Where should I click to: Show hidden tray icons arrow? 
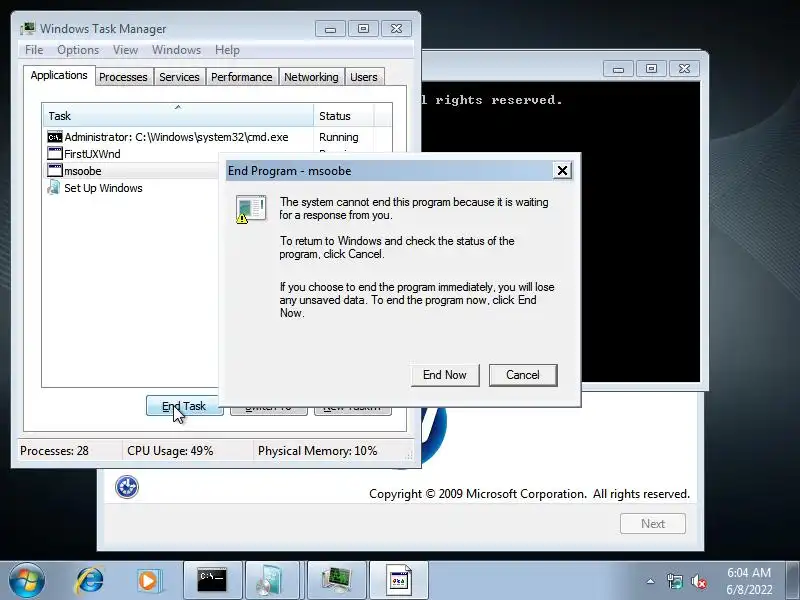pos(651,581)
